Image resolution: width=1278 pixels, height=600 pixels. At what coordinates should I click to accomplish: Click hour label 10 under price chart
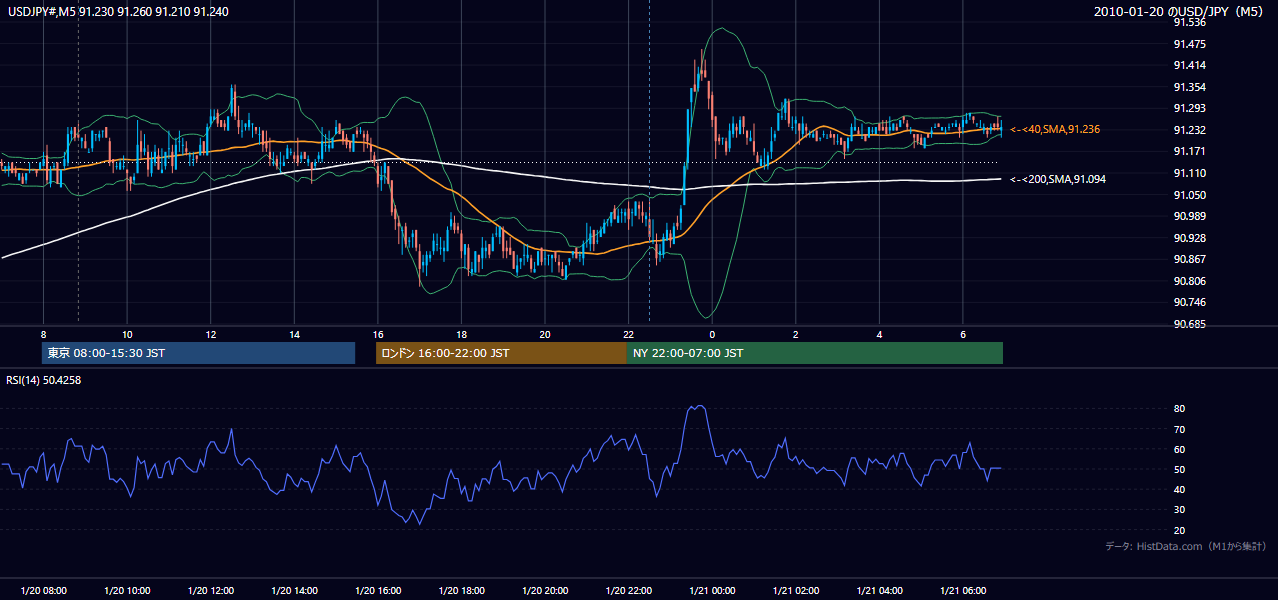coord(127,334)
